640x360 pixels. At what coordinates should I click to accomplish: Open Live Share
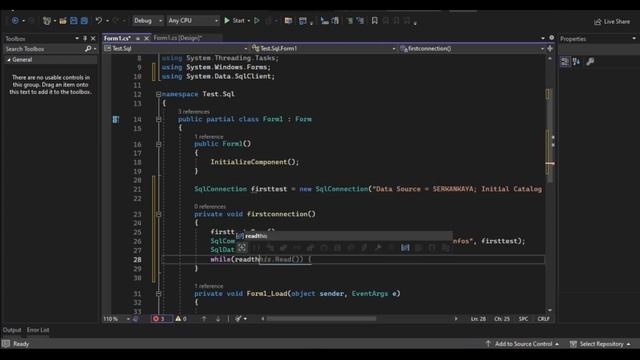pos(612,21)
